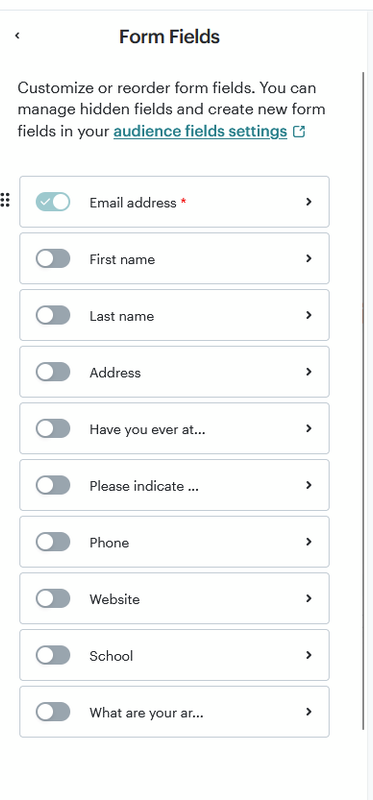Expand the Phone field chevron
The height and width of the screenshot is (800, 373).
(308, 541)
